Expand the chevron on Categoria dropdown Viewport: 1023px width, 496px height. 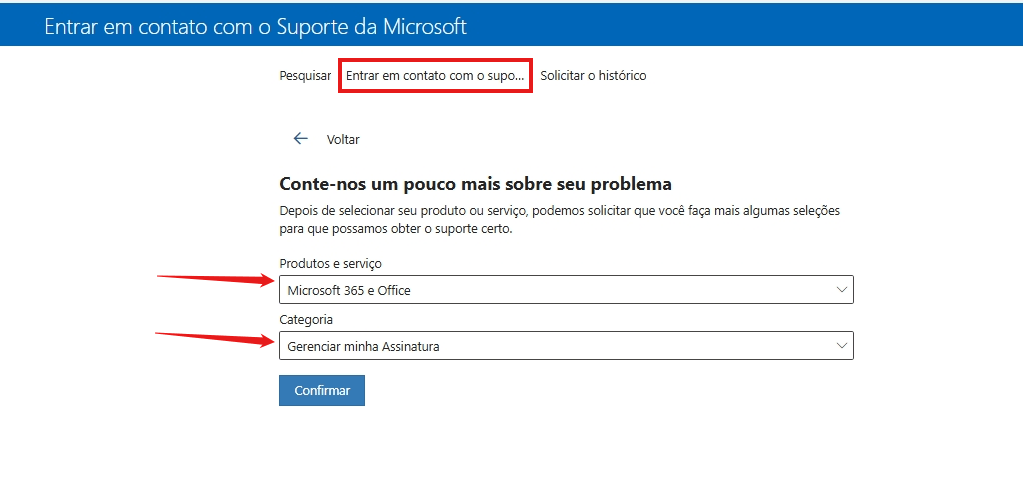(842, 346)
